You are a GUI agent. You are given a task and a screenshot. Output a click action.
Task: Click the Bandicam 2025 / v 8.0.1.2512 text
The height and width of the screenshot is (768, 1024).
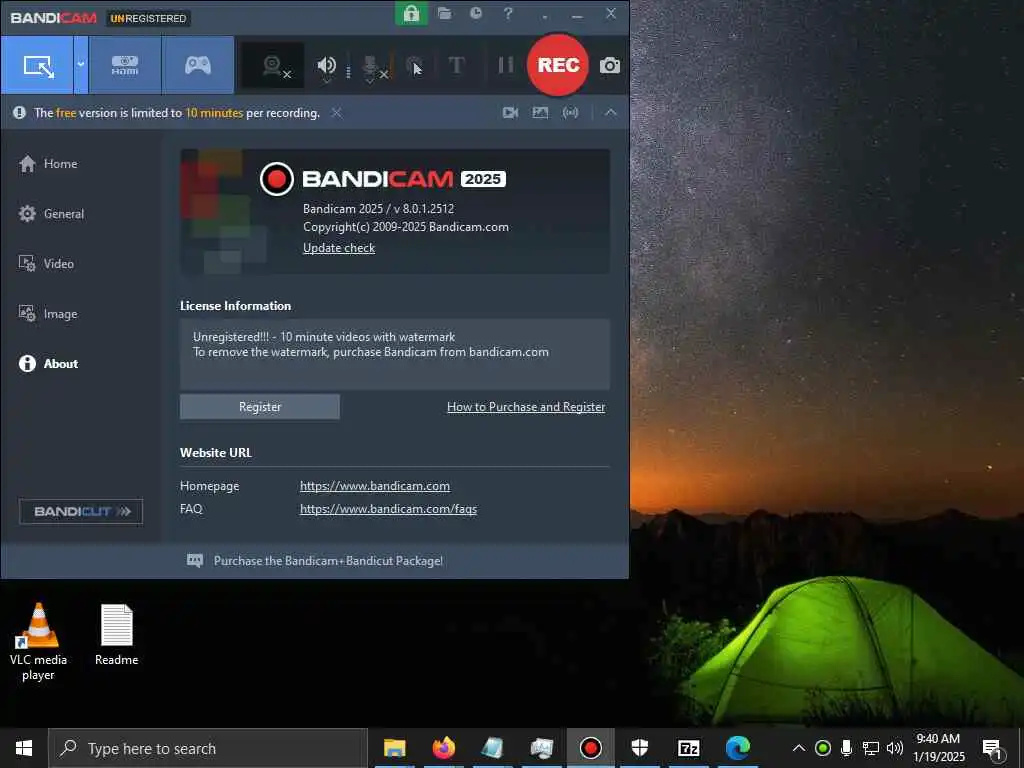pyautogui.click(x=379, y=209)
